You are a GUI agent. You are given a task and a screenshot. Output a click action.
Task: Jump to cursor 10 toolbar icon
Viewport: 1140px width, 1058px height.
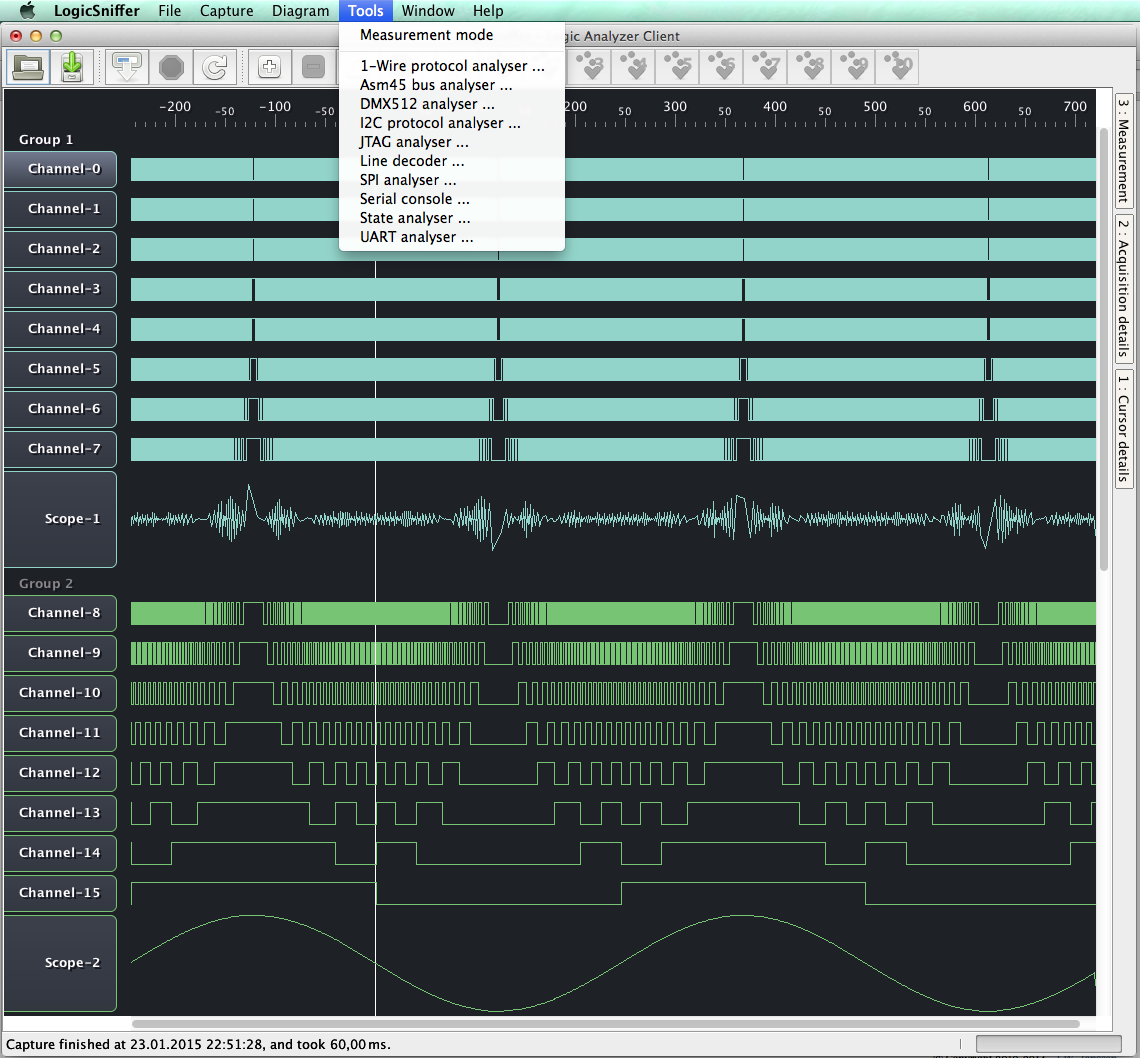[898, 67]
